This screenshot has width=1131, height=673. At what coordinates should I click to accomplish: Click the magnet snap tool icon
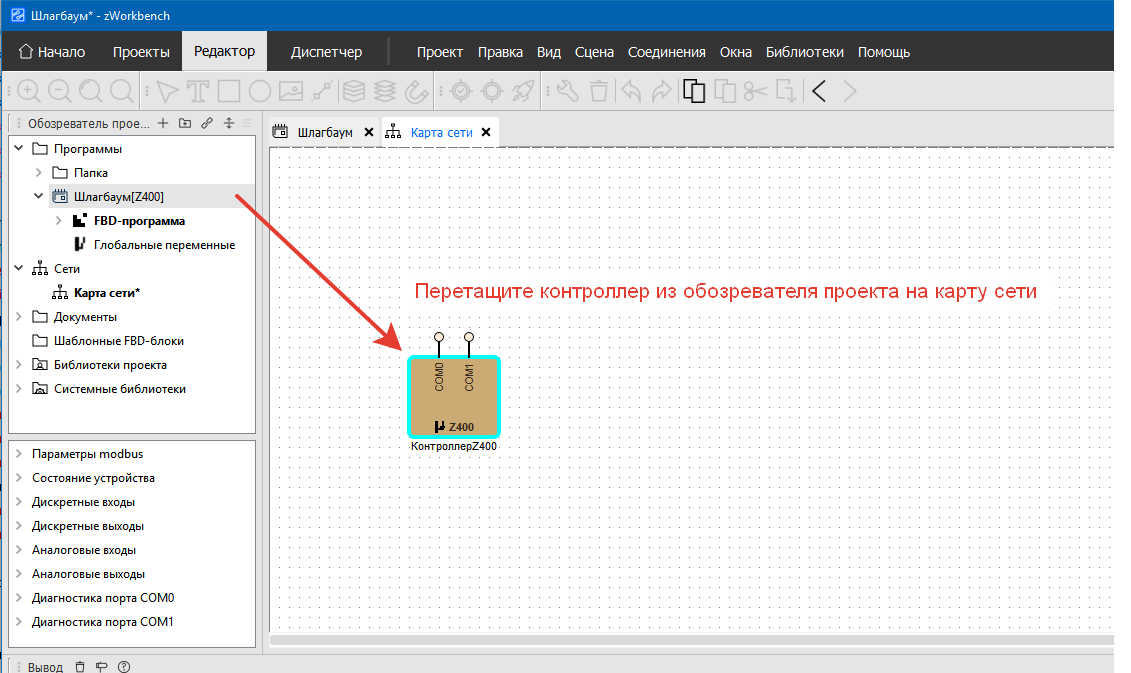pyautogui.click(x=415, y=92)
